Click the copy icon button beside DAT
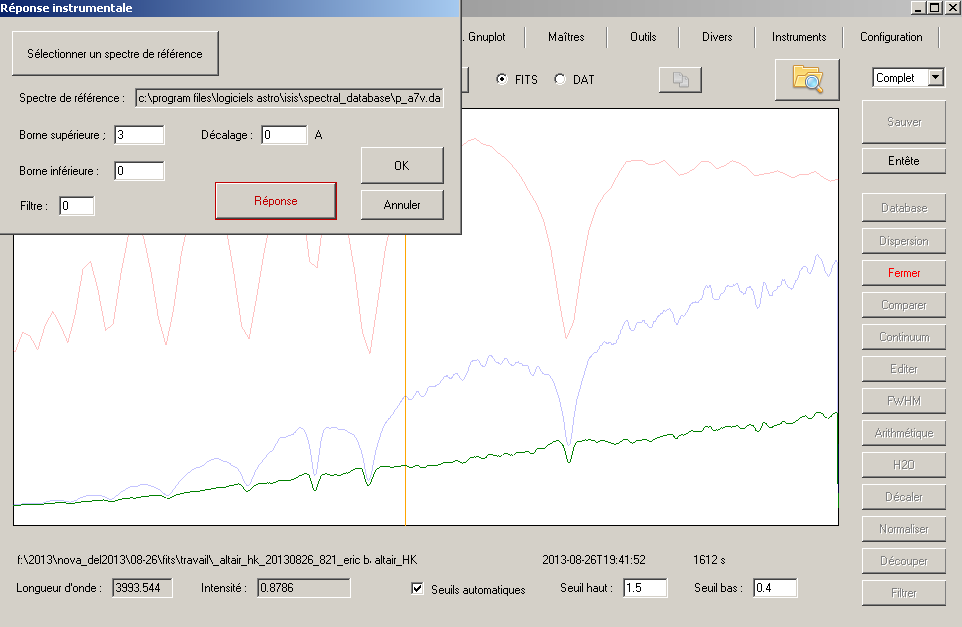 pos(680,80)
